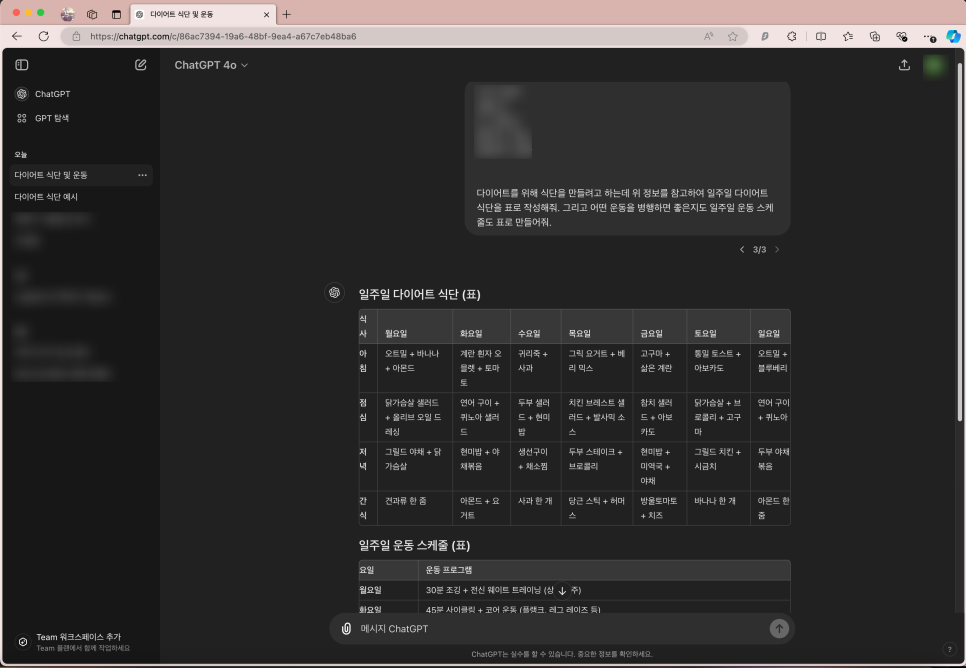
Task: Open the collections icon
Action: tap(875, 36)
